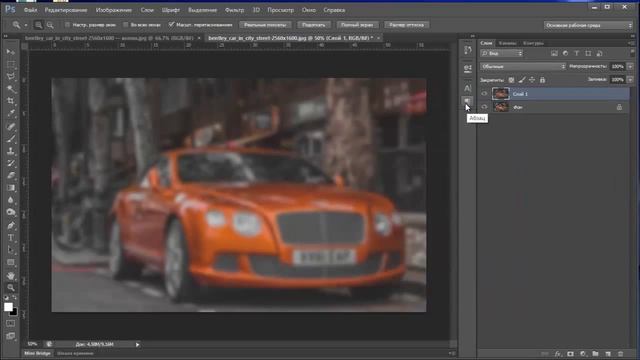640x360 pixels.
Task: Open status bar info arrow
Action: click(138, 344)
